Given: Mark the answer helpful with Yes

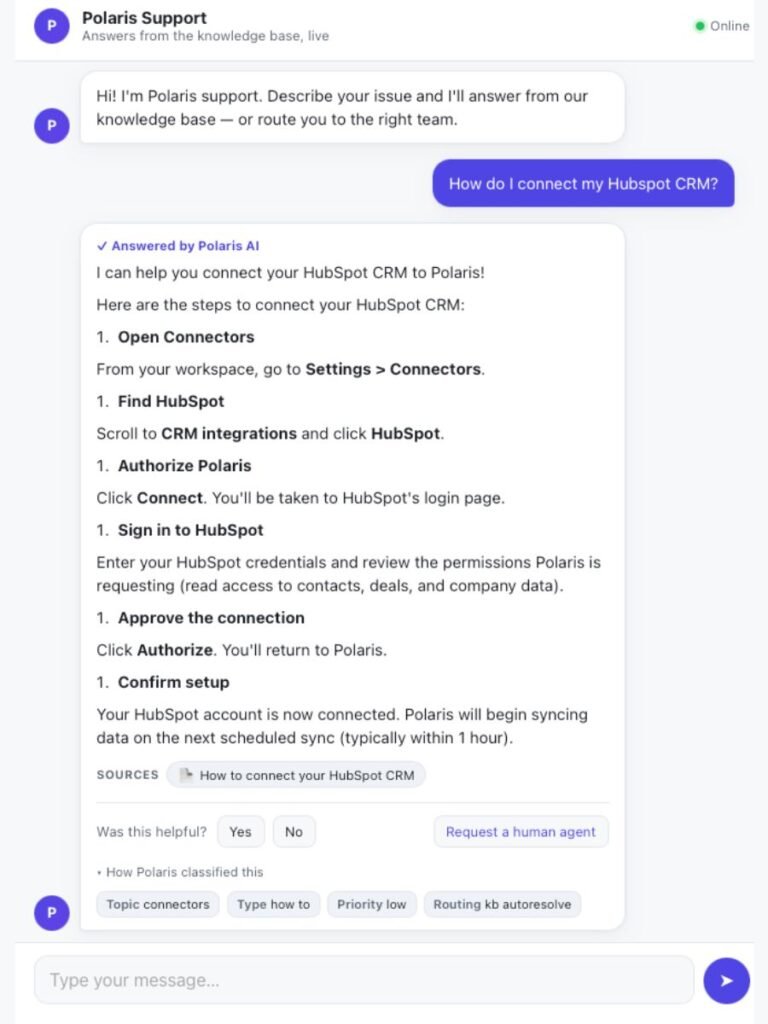Looking at the screenshot, I should [x=240, y=831].
